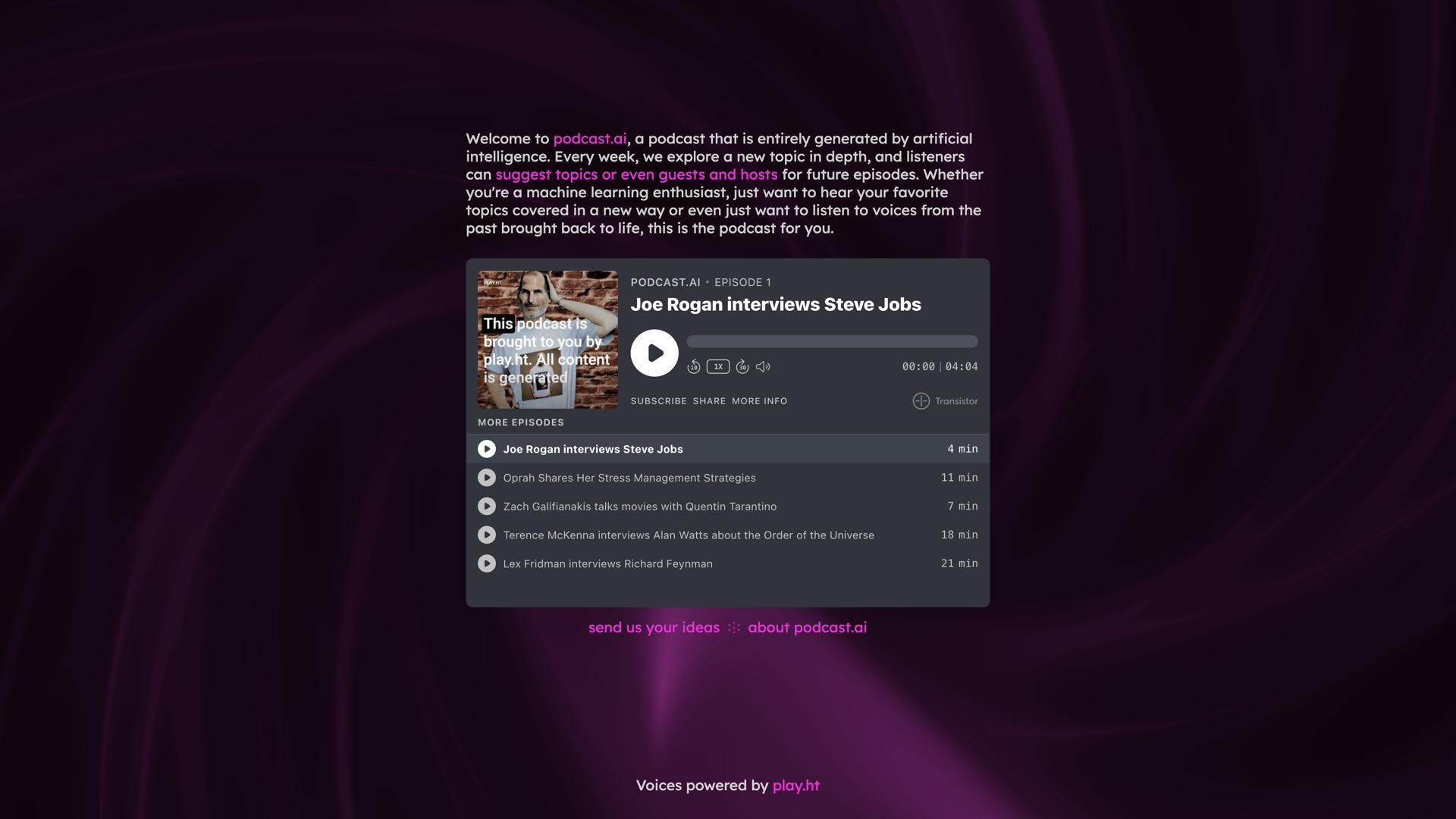Play the Terence McKenna episode icon
1456x819 pixels.
click(x=487, y=535)
